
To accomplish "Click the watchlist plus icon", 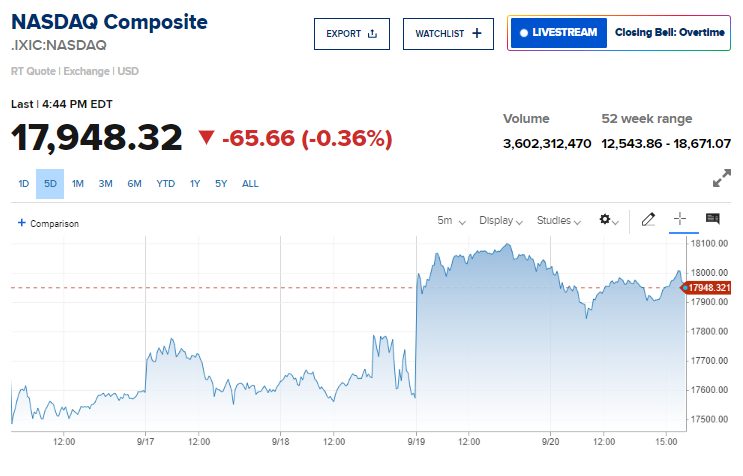I will [476, 33].
